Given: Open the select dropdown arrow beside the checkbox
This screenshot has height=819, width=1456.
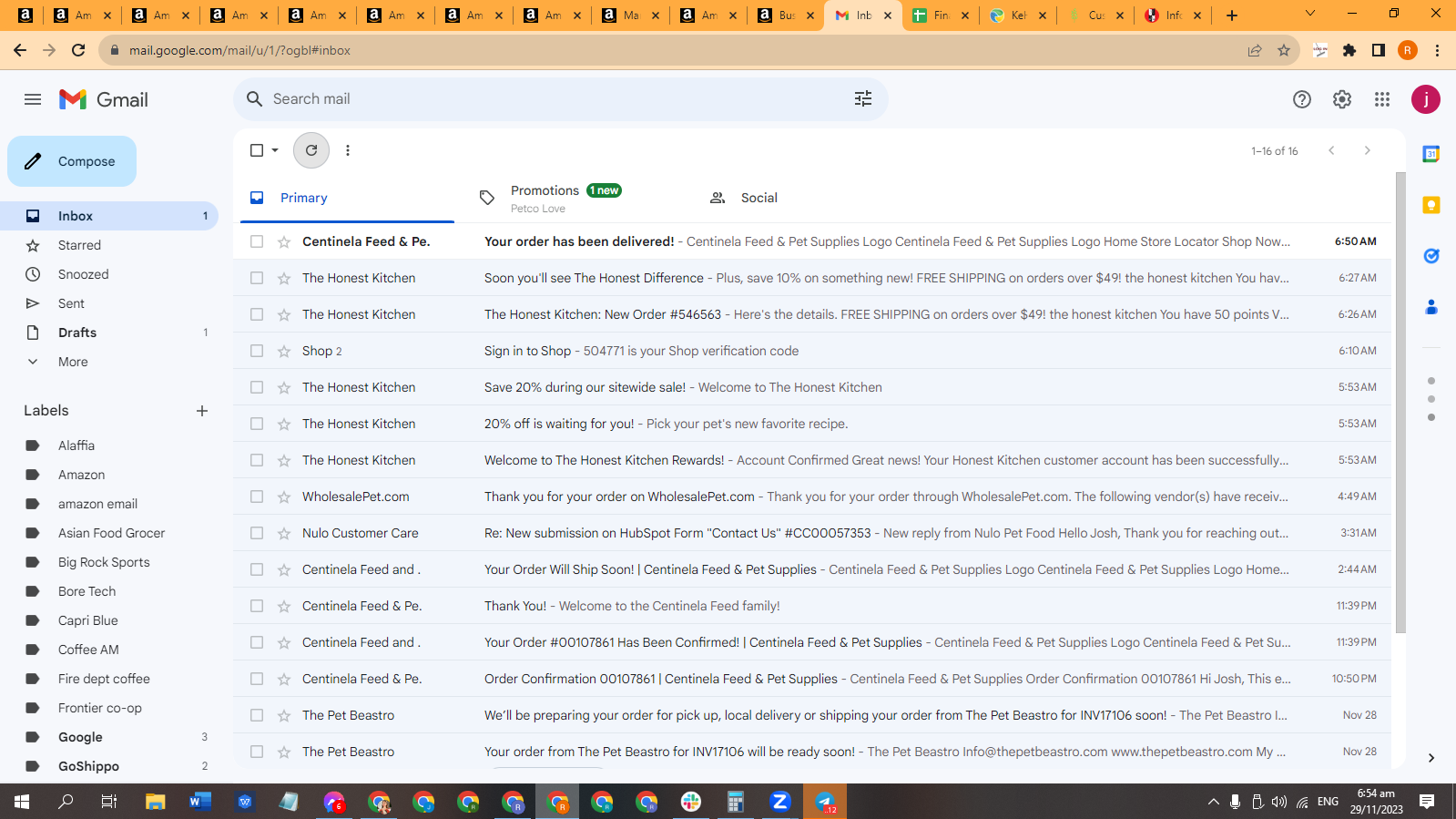Looking at the screenshot, I should [275, 150].
